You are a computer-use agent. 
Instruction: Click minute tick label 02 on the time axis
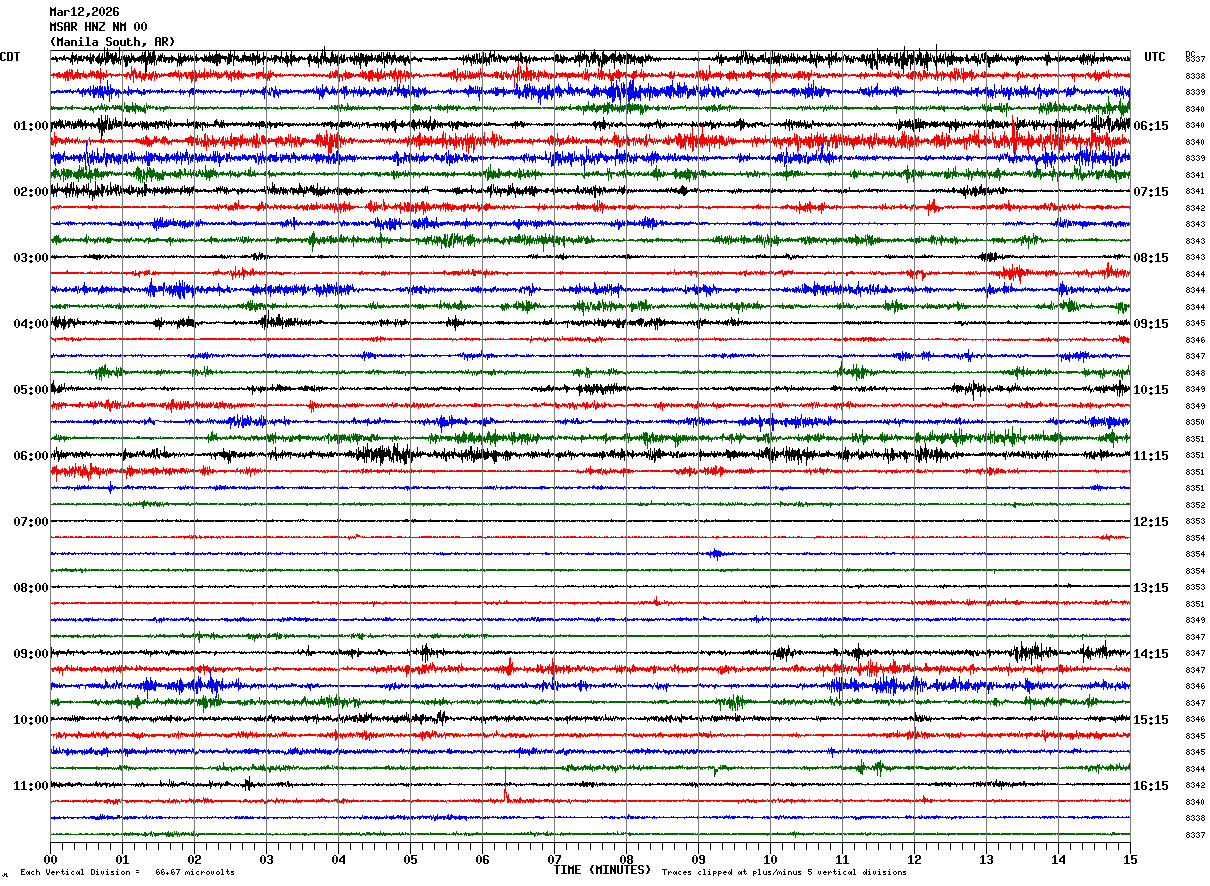194,859
